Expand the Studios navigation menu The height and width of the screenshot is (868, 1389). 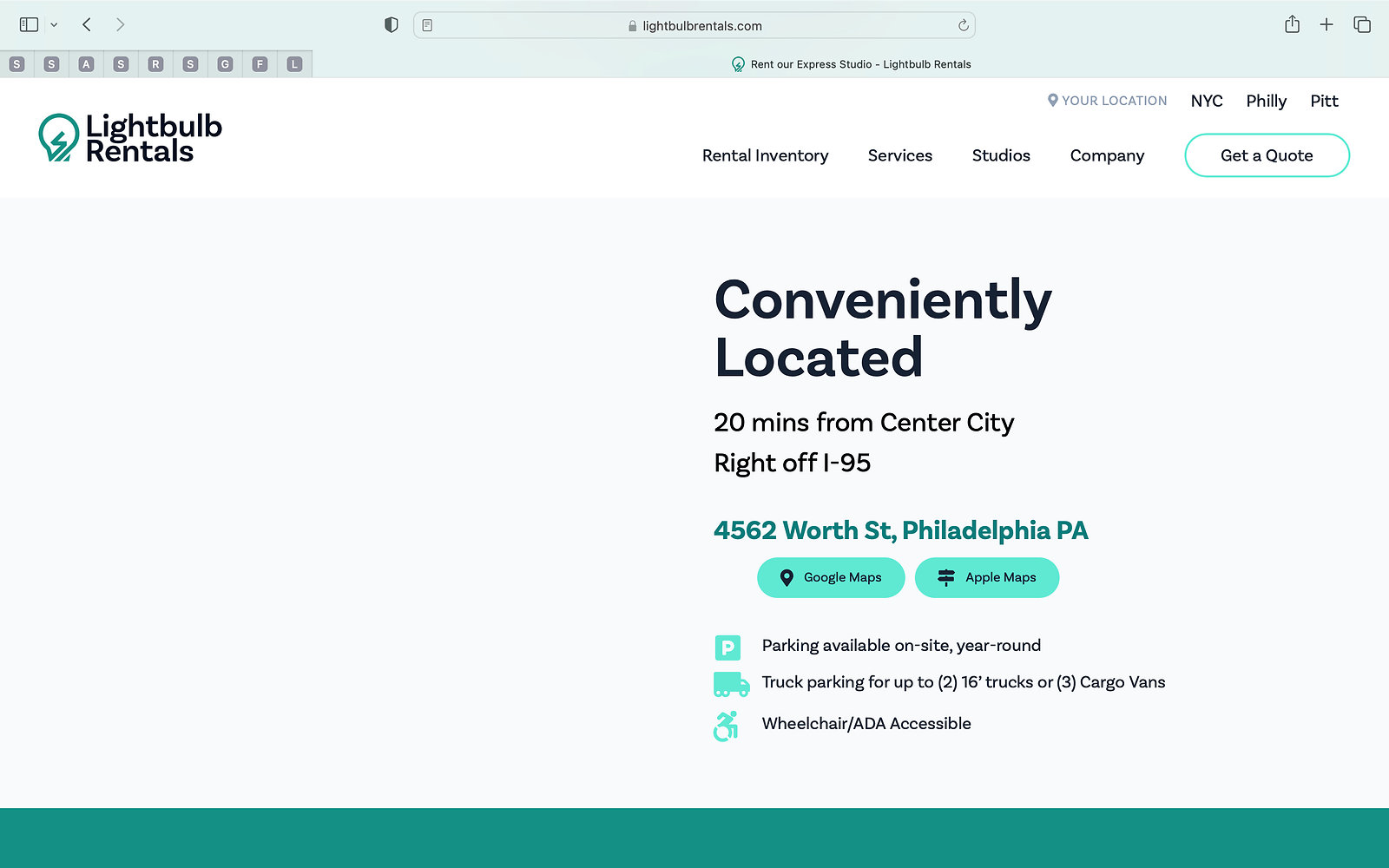click(1001, 155)
